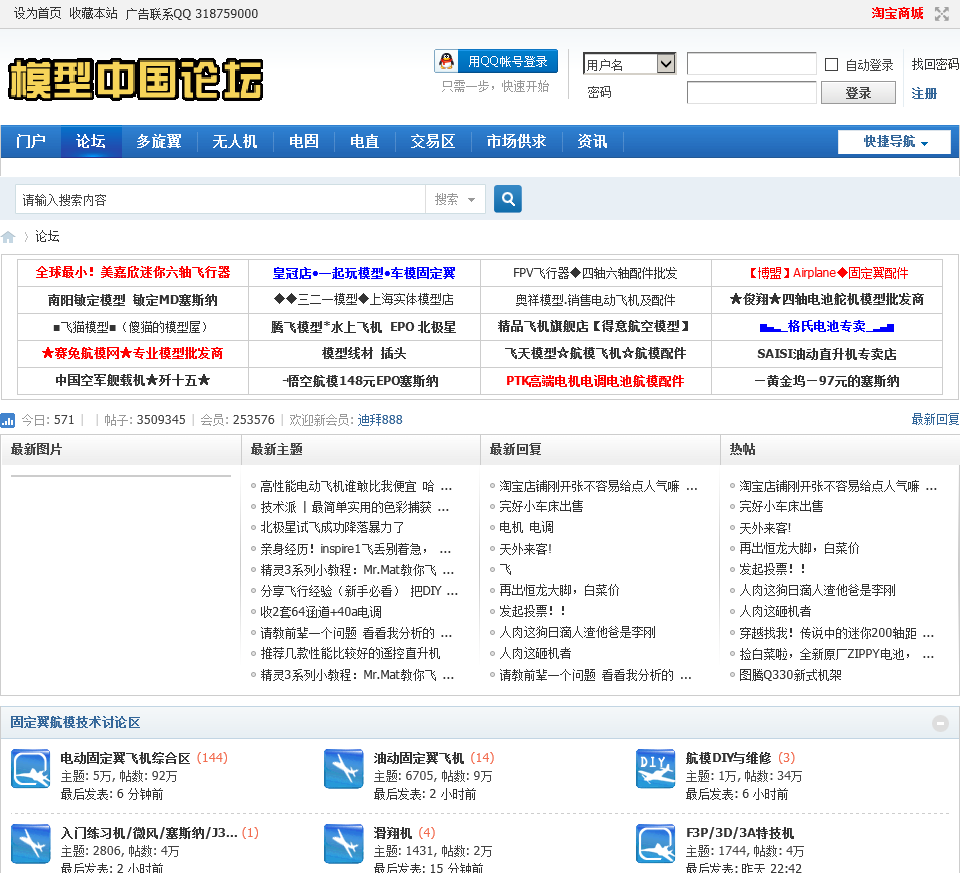This screenshot has width=960, height=873.
Task: Enable the 自动登录 checkbox
Action: (x=831, y=64)
